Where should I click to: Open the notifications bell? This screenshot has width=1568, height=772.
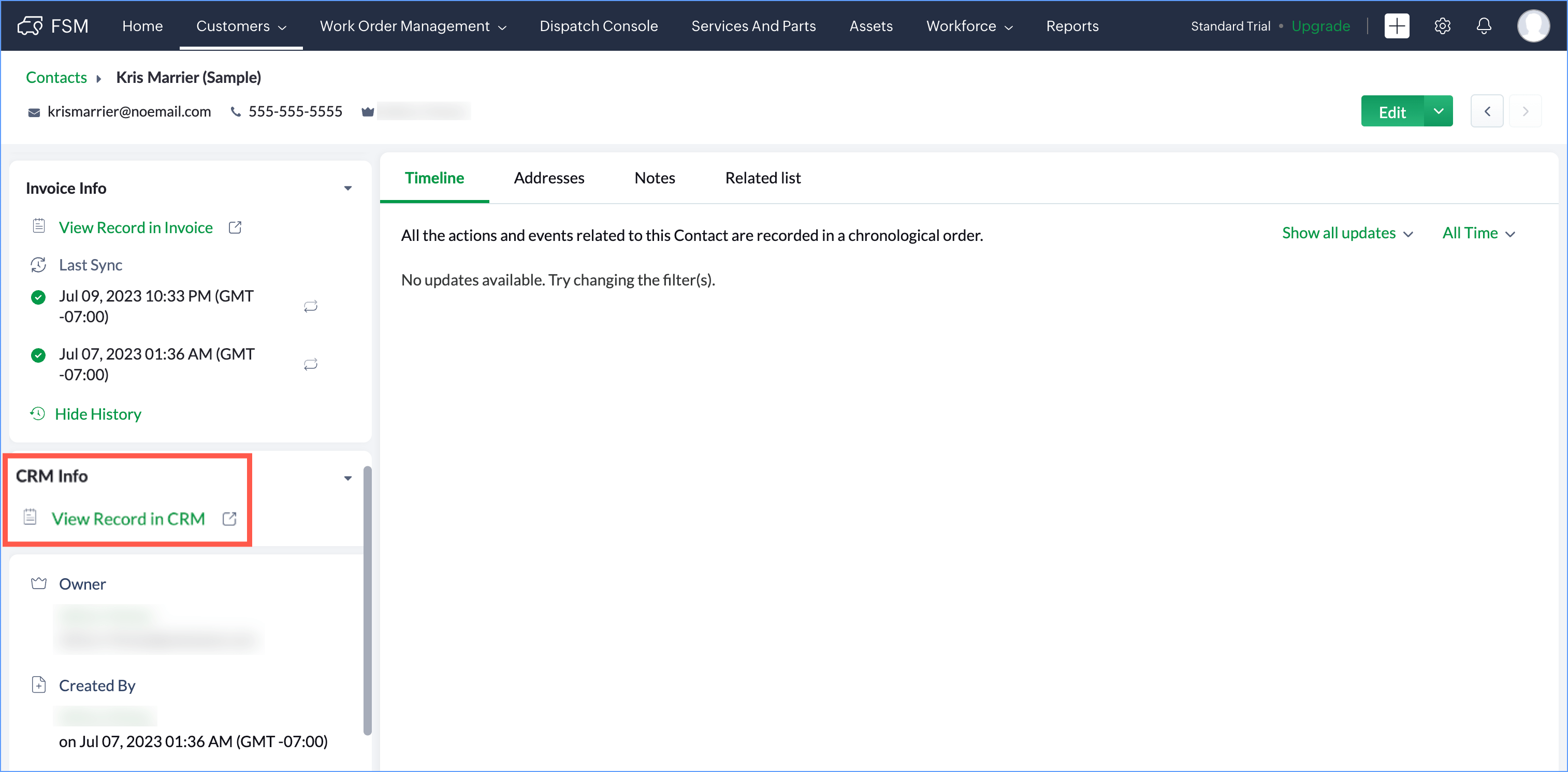coord(1484,26)
